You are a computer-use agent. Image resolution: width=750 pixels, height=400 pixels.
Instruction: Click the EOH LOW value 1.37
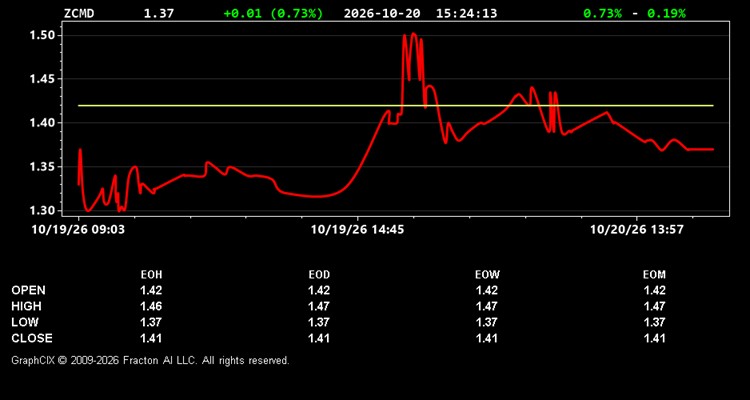151,322
